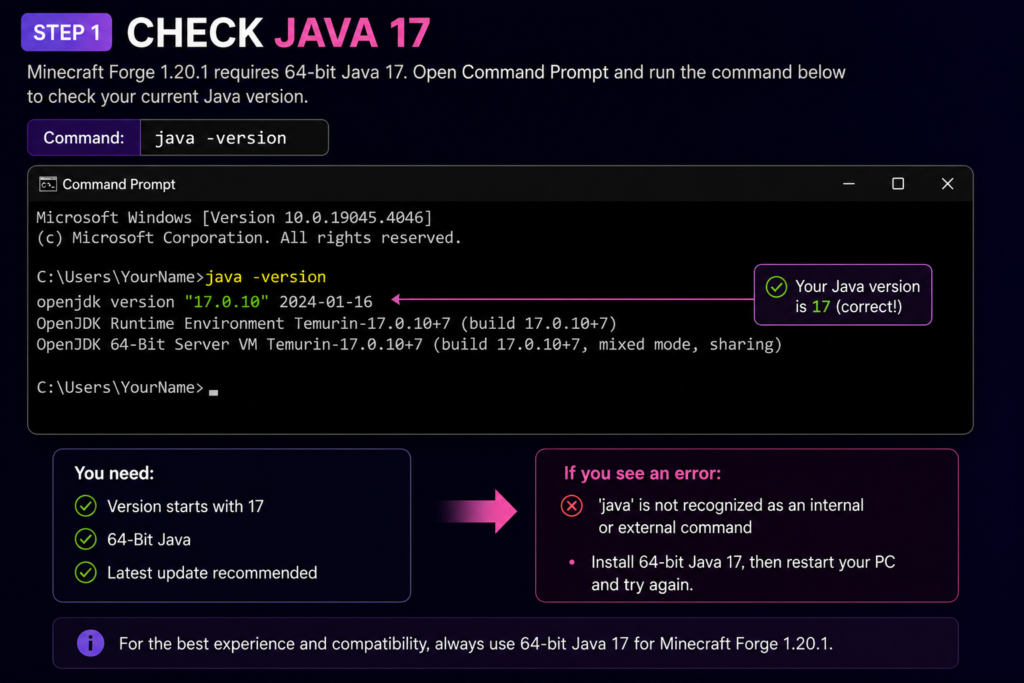This screenshot has height=683, width=1024.
Task: Click the '2024-01-16' date in the output
Action: (x=326, y=302)
